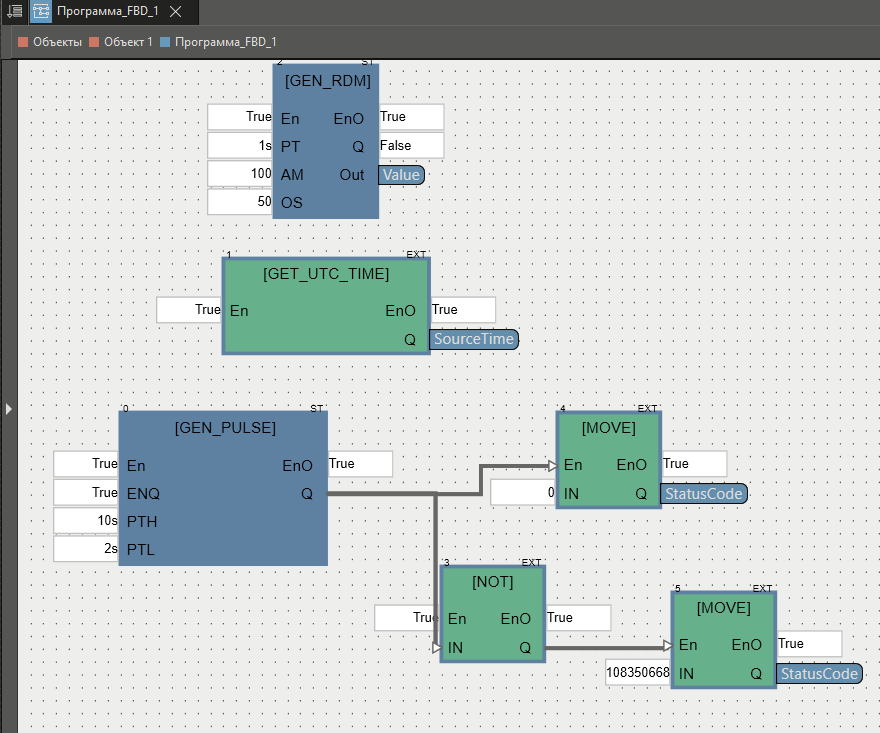Viewport: 880px width, 733px height.
Task: Select the IN field with value 108350668
Action: 638,673
